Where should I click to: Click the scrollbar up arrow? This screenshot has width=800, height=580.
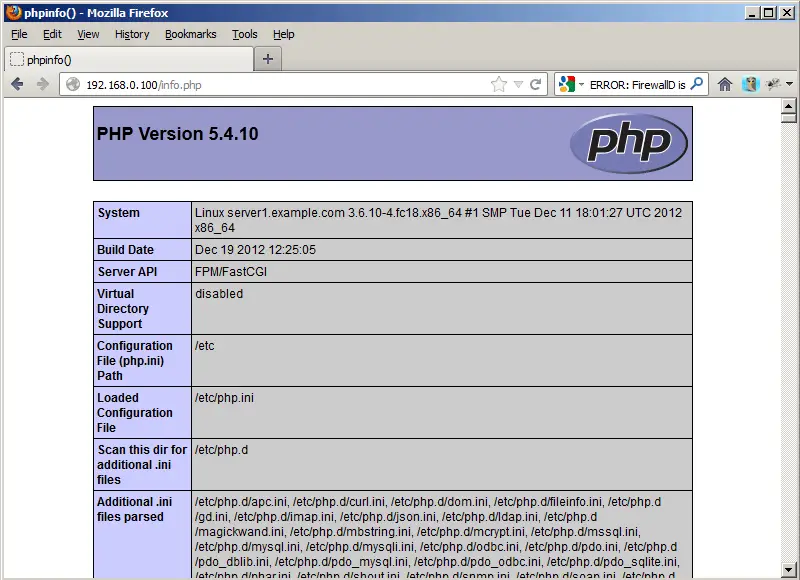click(x=788, y=105)
